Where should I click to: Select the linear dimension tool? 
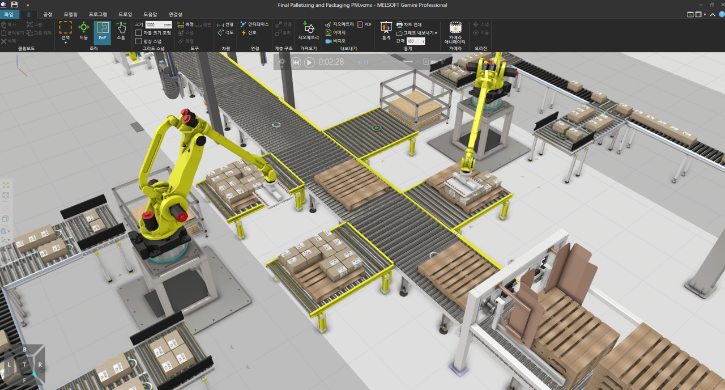point(226,25)
